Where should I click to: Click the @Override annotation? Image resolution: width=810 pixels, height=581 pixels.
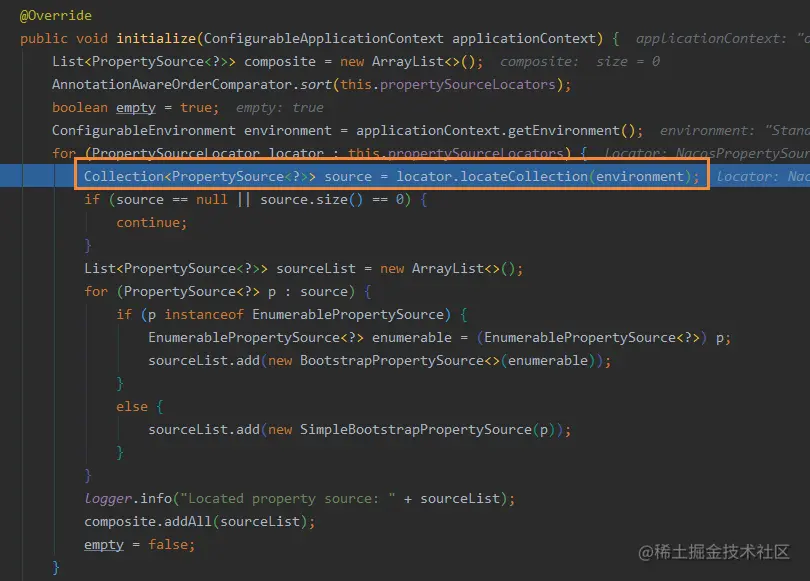pyautogui.click(x=56, y=15)
